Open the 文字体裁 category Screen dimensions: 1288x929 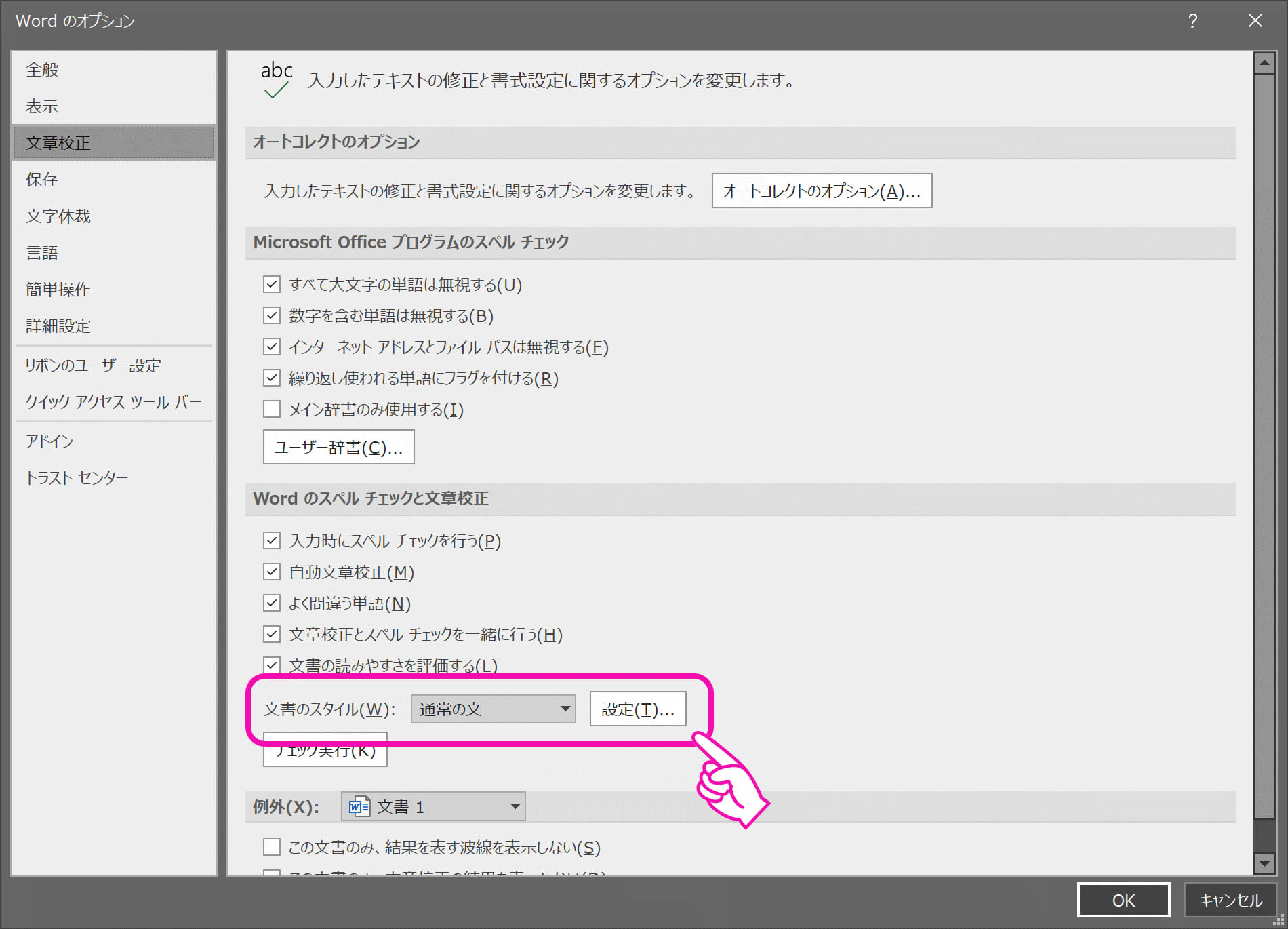113,216
